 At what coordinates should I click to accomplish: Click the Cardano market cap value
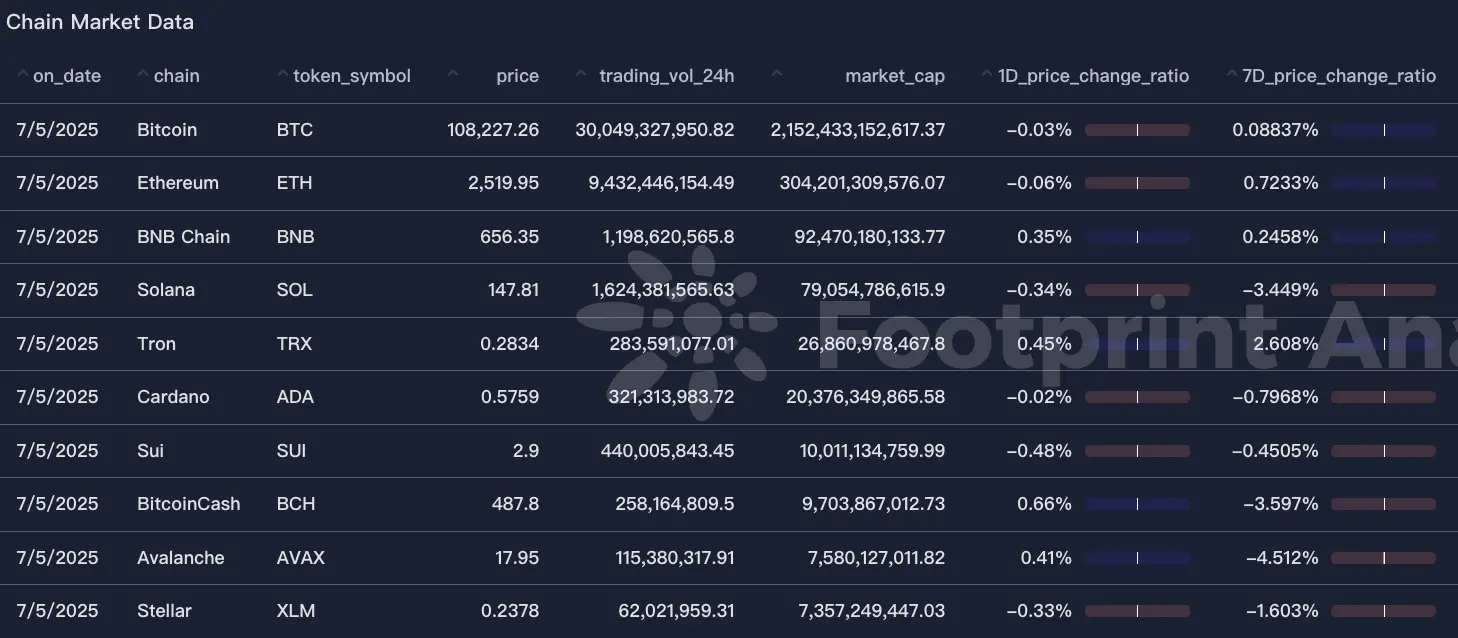point(866,396)
